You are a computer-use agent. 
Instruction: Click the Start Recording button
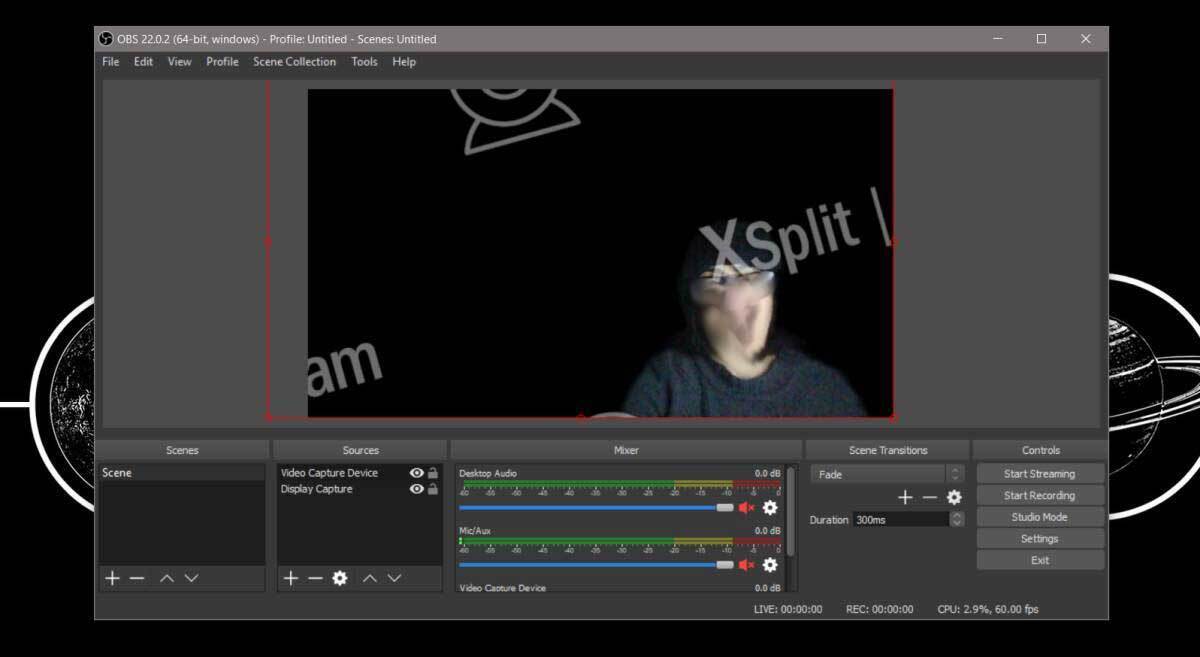click(1040, 496)
